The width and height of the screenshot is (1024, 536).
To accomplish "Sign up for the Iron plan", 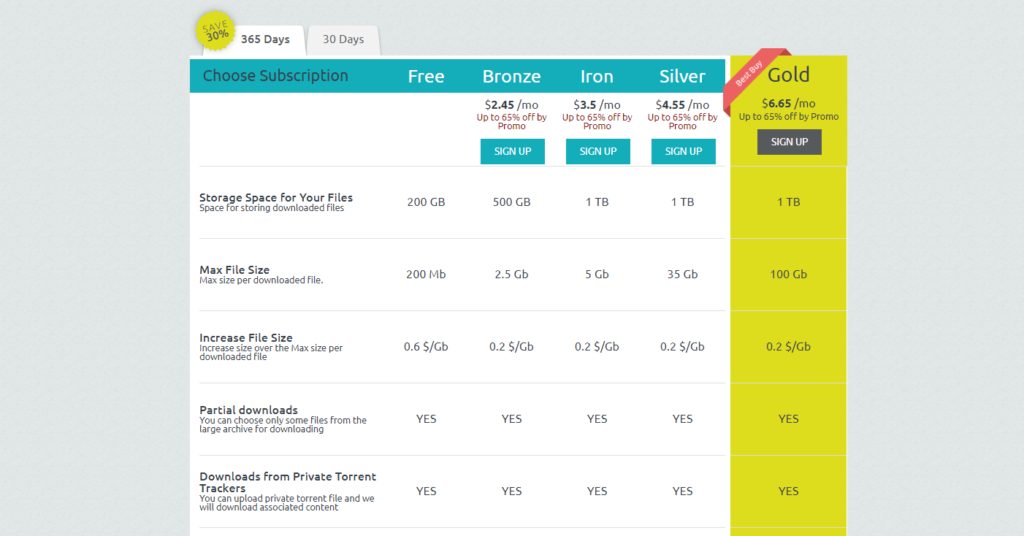I will point(598,151).
